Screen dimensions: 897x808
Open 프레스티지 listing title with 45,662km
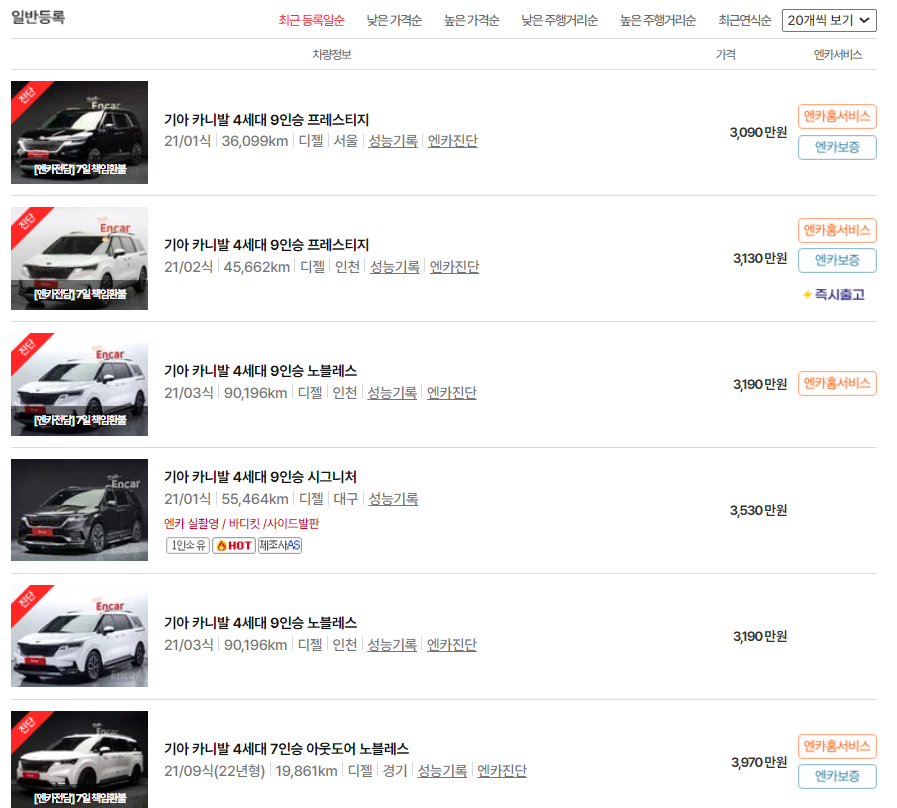tap(267, 245)
